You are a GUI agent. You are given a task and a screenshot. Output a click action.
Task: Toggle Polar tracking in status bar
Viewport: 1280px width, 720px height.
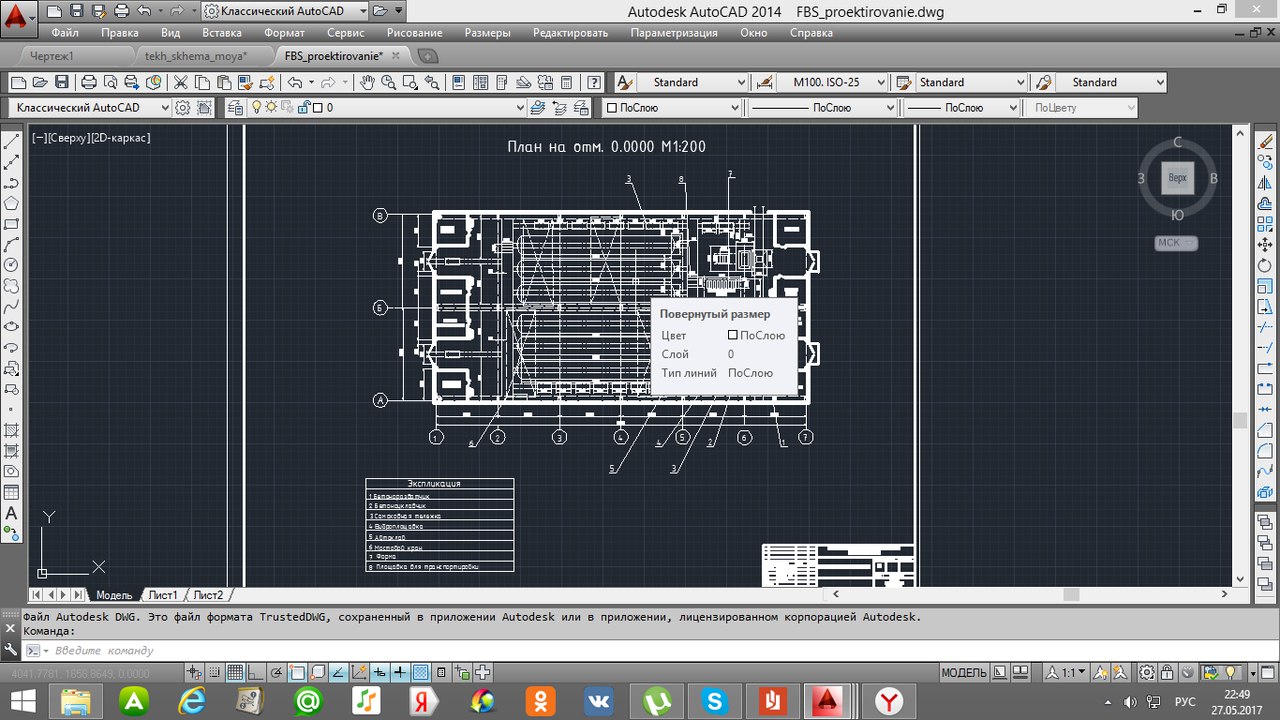(276, 672)
